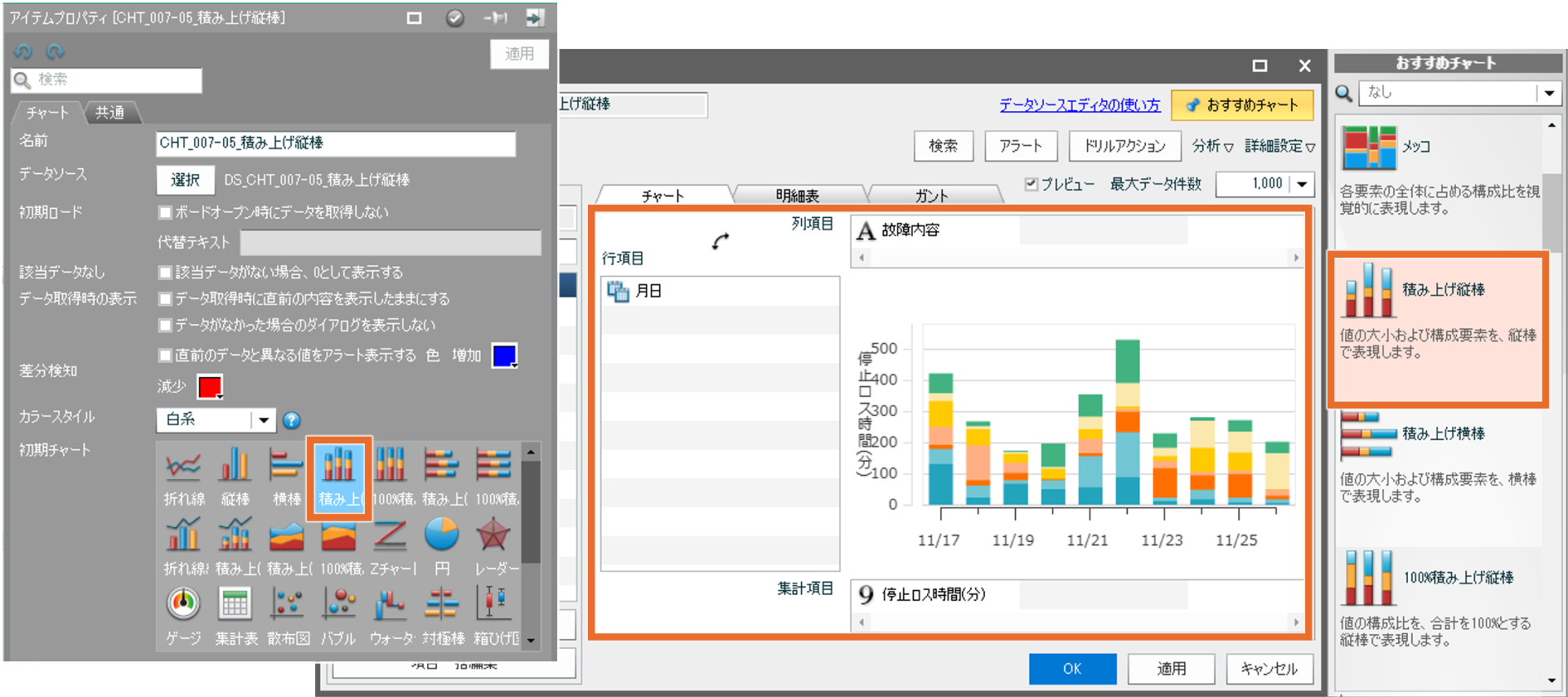Switch to the ガント tab
Screen dimensions: 1568x697
tap(932, 195)
